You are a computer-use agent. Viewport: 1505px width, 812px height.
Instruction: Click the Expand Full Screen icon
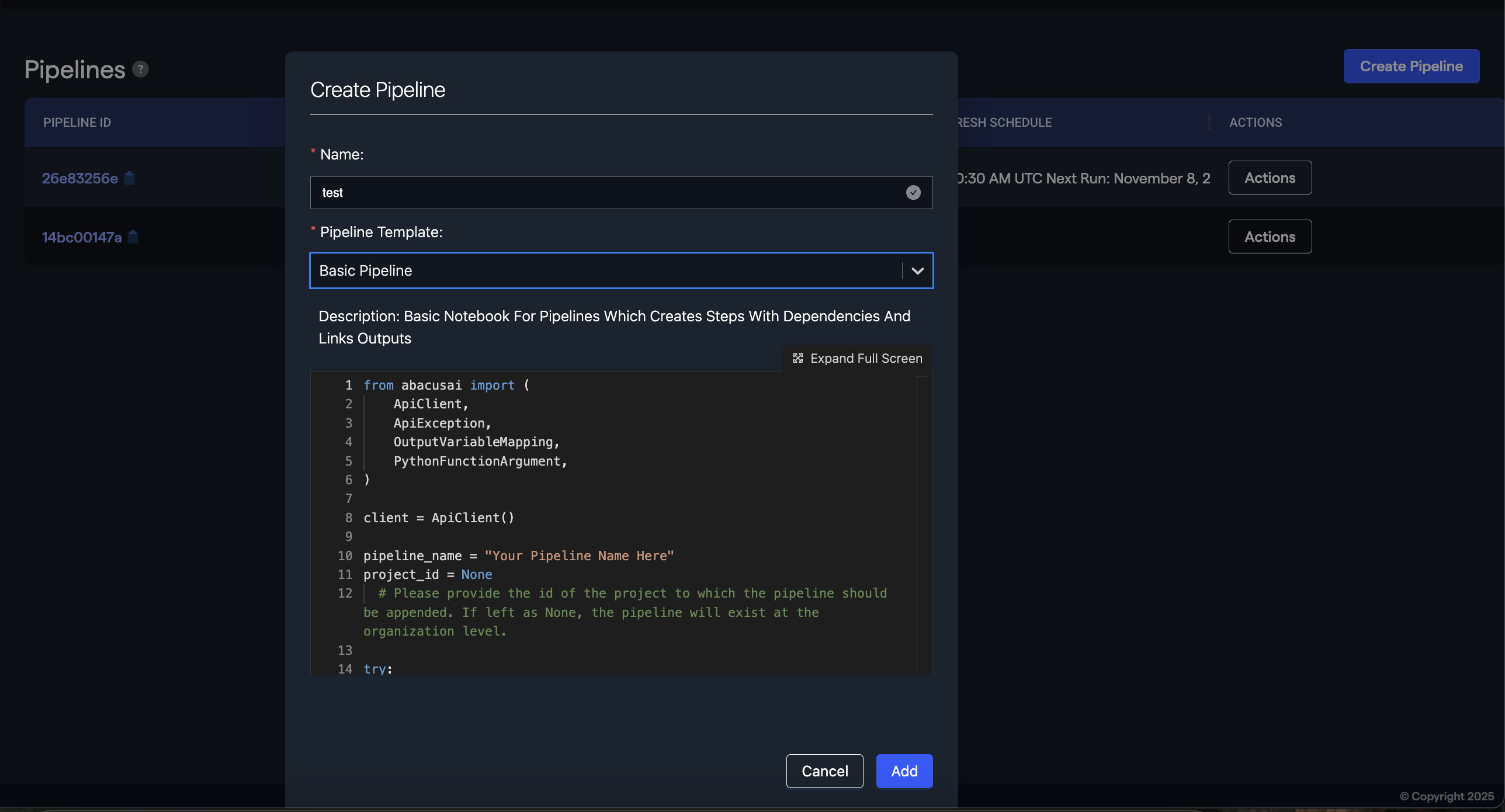[798, 358]
